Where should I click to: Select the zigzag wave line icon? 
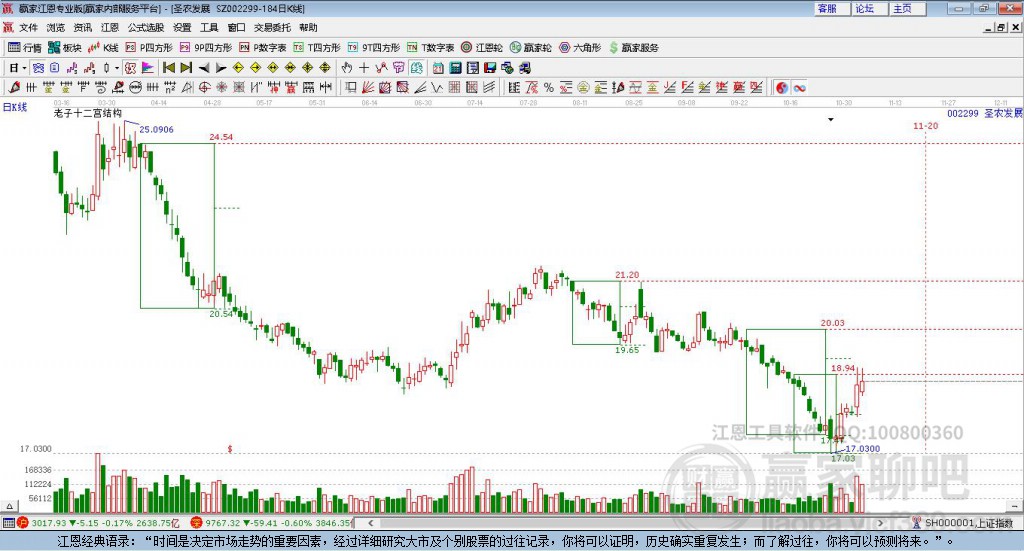coord(437,87)
